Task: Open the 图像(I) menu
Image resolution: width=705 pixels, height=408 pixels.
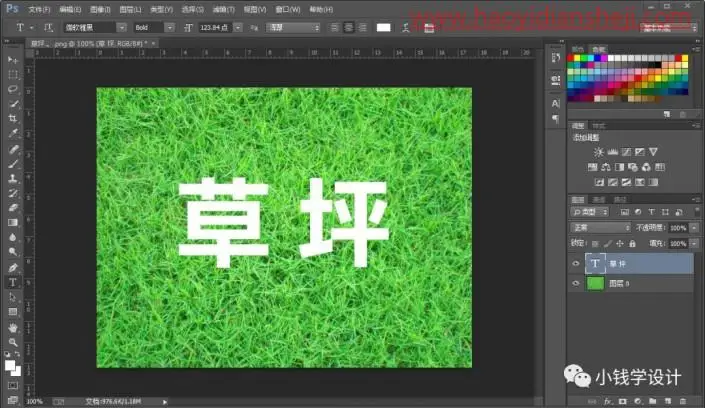Action: pyautogui.click(x=100, y=9)
